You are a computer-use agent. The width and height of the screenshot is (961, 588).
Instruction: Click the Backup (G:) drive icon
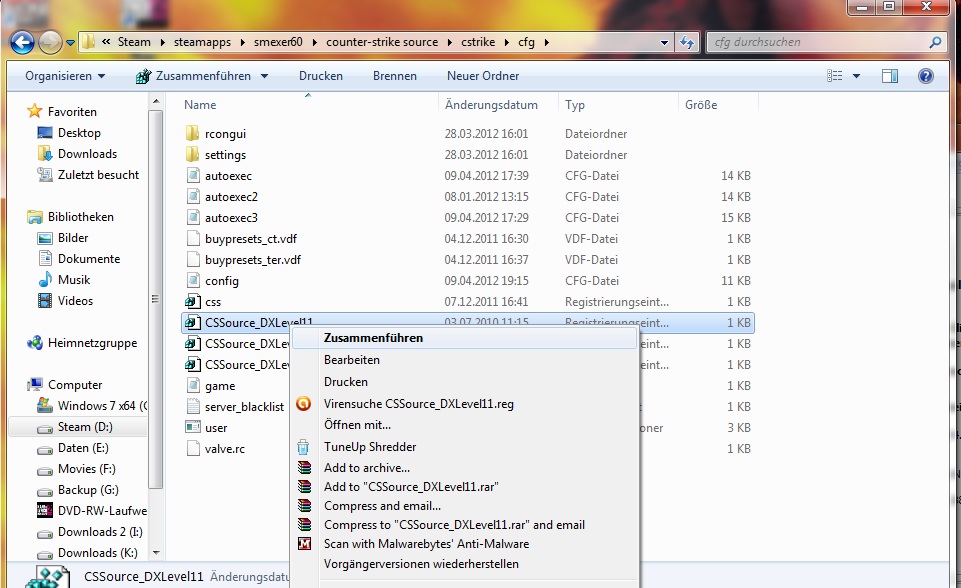tap(45, 491)
